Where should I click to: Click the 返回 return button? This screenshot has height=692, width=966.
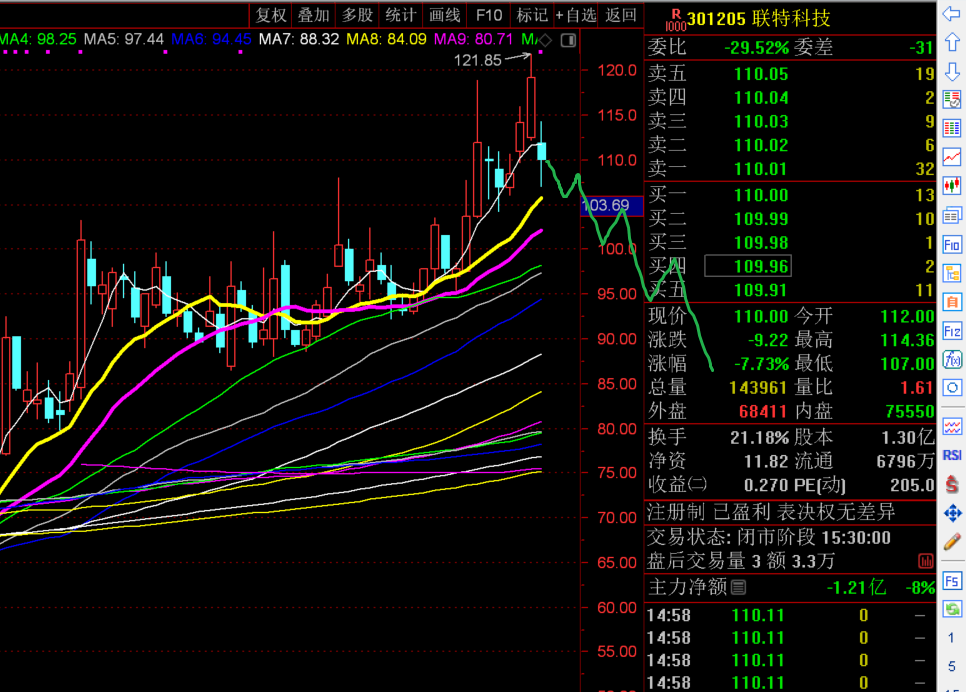(x=620, y=15)
